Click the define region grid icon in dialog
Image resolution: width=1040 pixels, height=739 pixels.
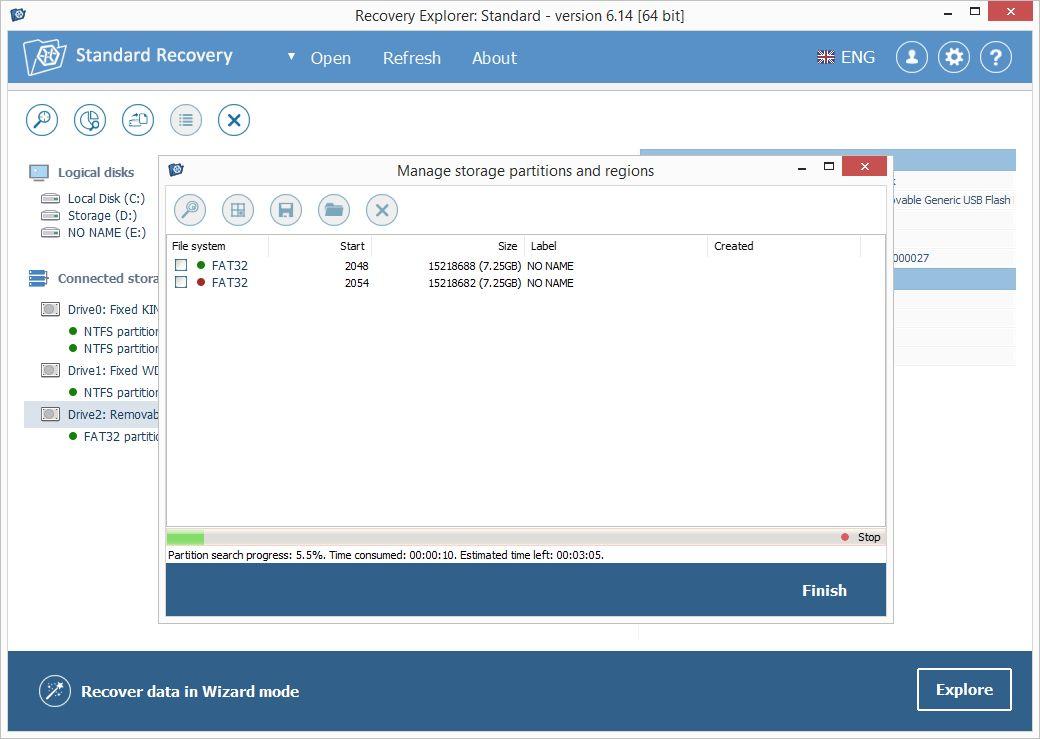[x=237, y=210]
